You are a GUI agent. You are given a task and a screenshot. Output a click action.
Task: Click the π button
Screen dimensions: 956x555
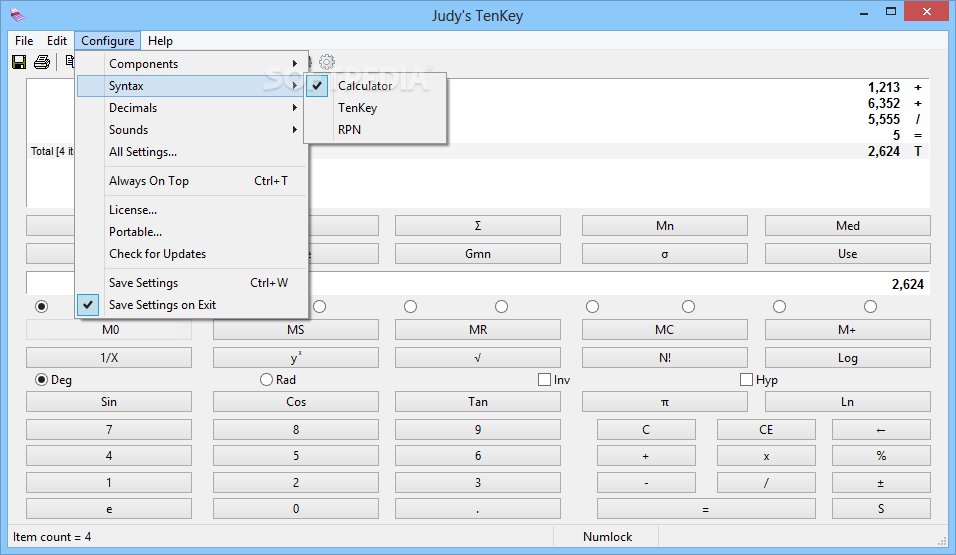(665, 402)
